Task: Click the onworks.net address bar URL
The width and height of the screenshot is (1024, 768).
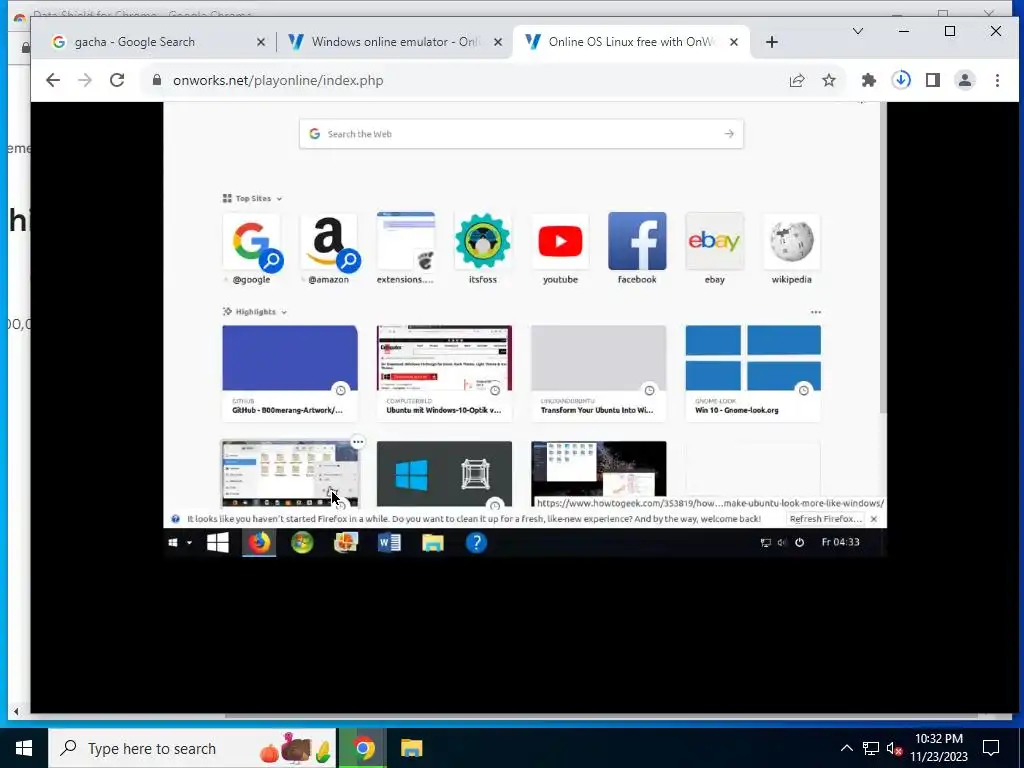Action: pos(278,80)
